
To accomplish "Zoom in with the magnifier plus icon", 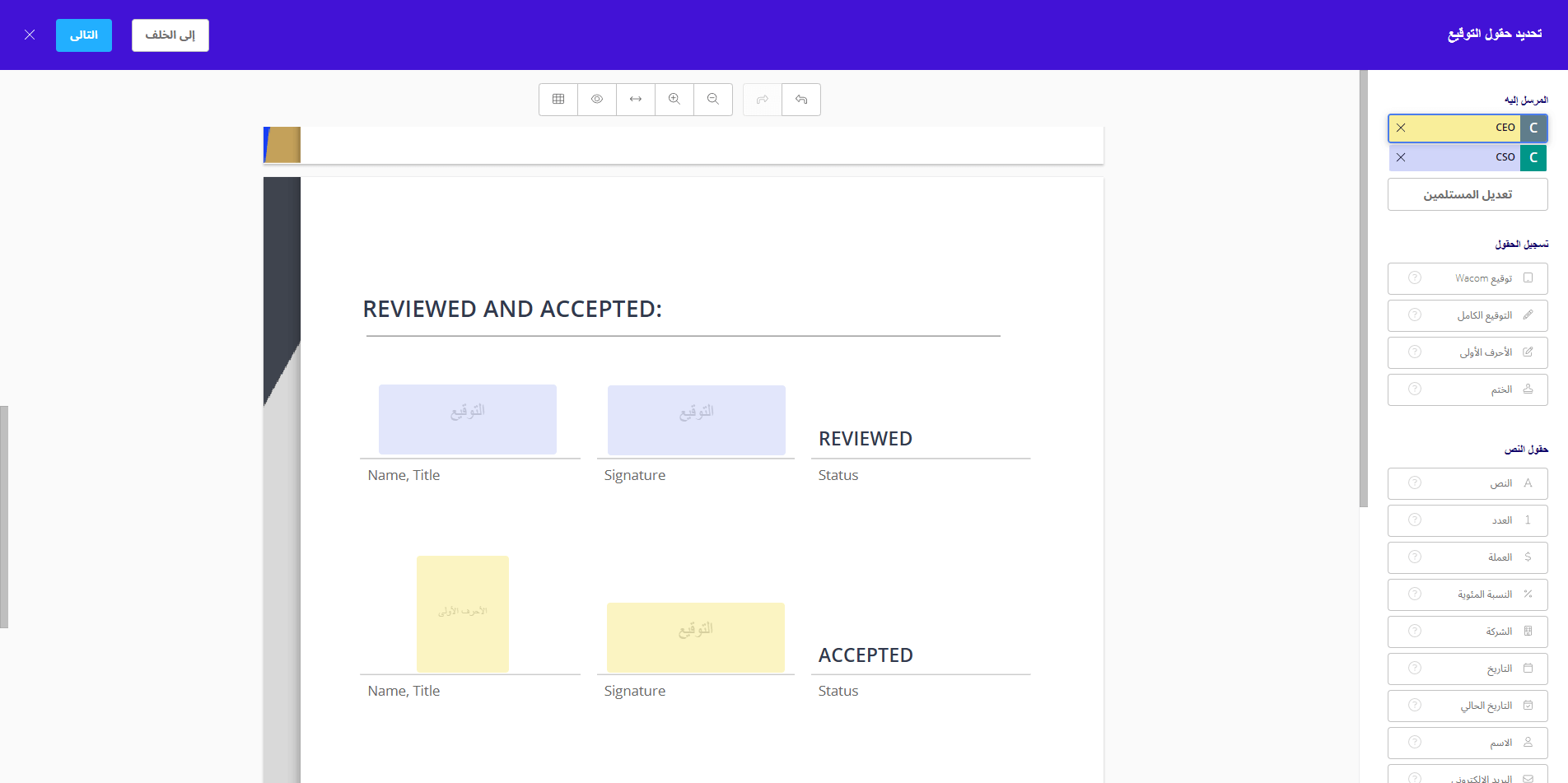I will coord(674,100).
